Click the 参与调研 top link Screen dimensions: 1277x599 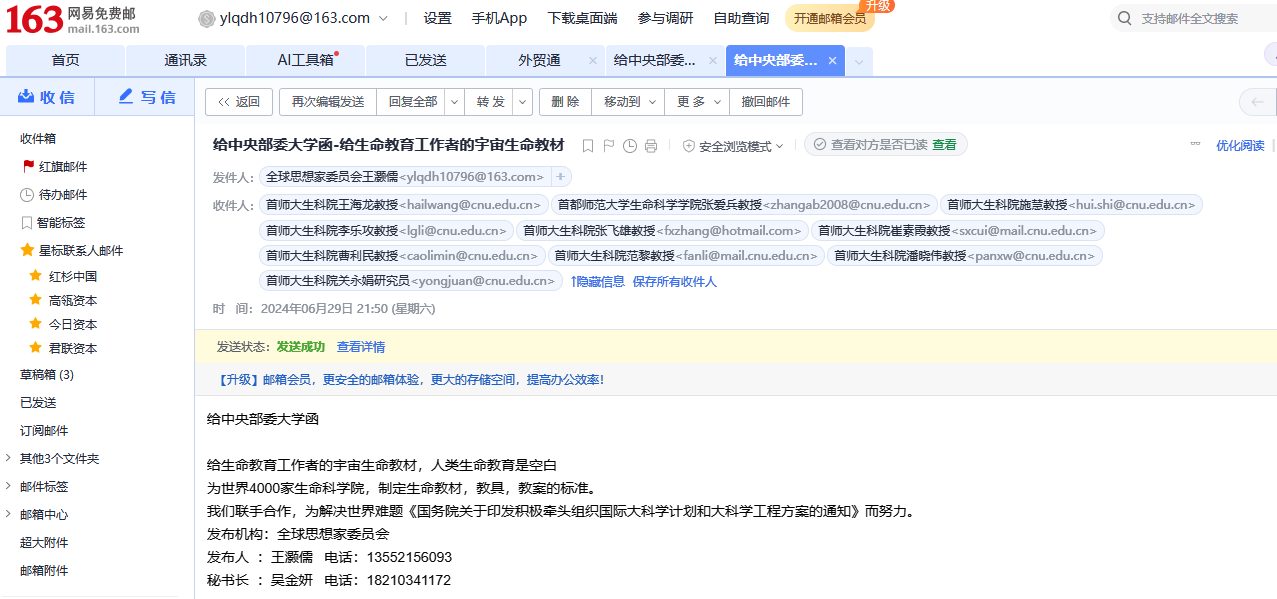pyautogui.click(x=665, y=18)
